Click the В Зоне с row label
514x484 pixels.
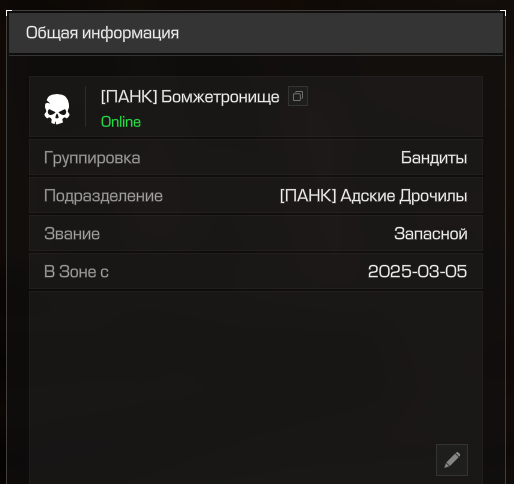pos(76,272)
